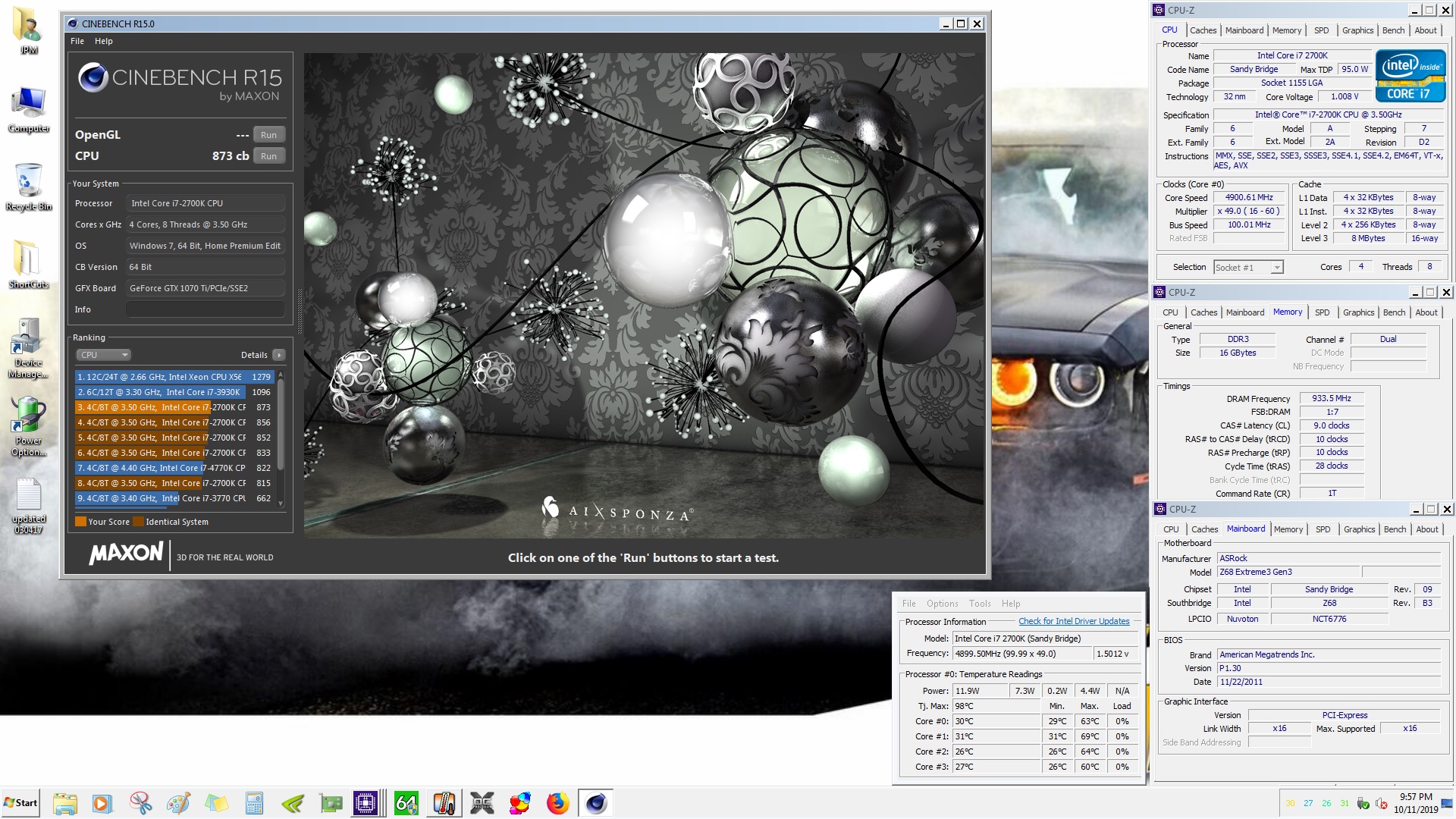This screenshot has height=819, width=1456.
Task: Open the Calculator taskbar icon
Action: click(x=254, y=803)
